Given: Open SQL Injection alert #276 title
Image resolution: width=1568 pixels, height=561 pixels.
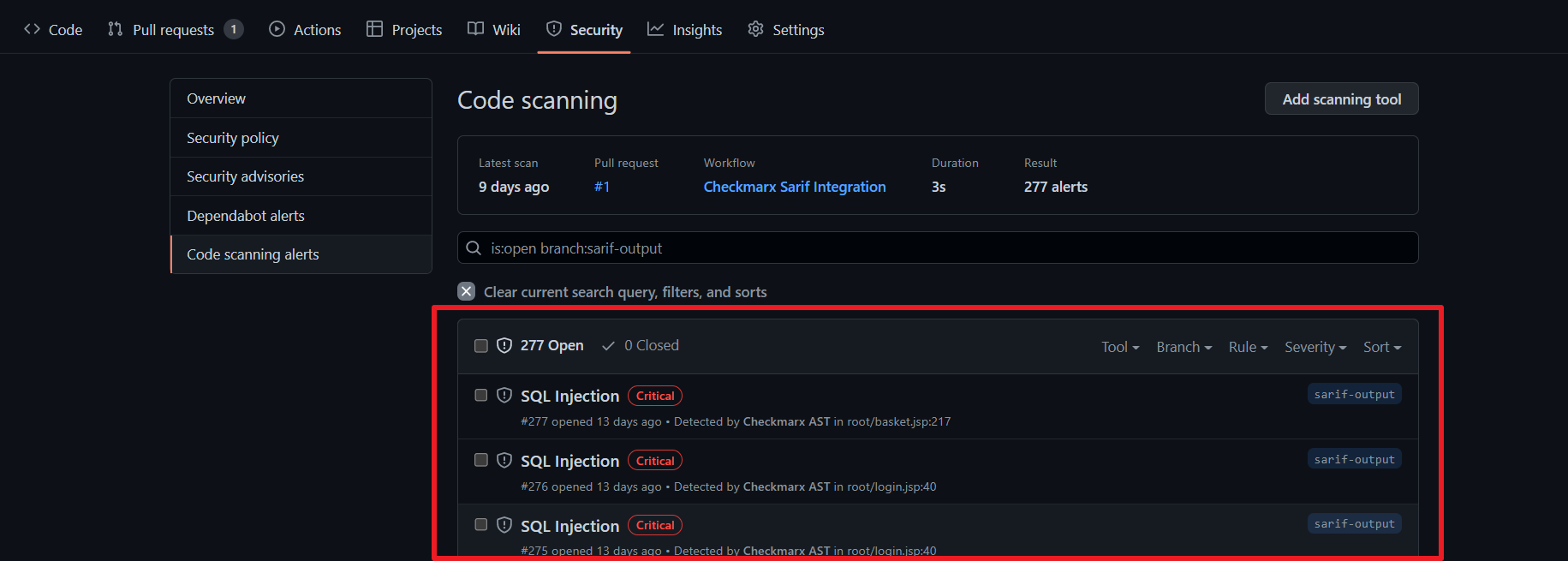Looking at the screenshot, I should click(x=569, y=461).
